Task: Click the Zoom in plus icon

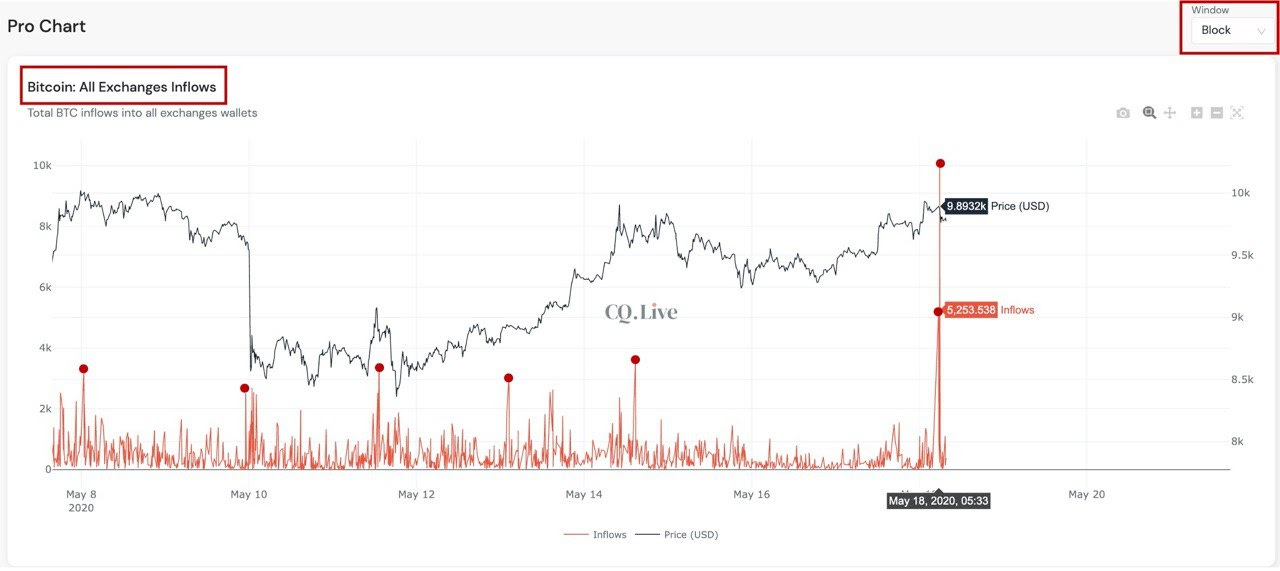Action: coord(1196,113)
